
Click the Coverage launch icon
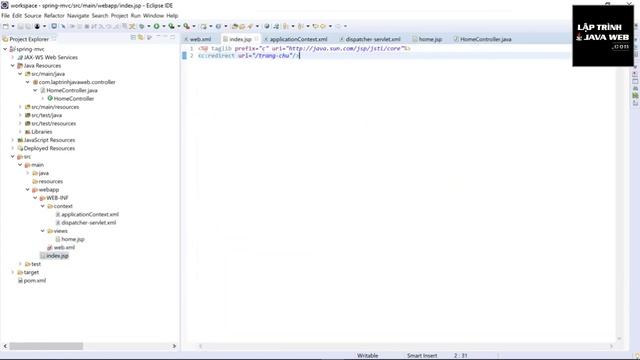click(x=171, y=26)
